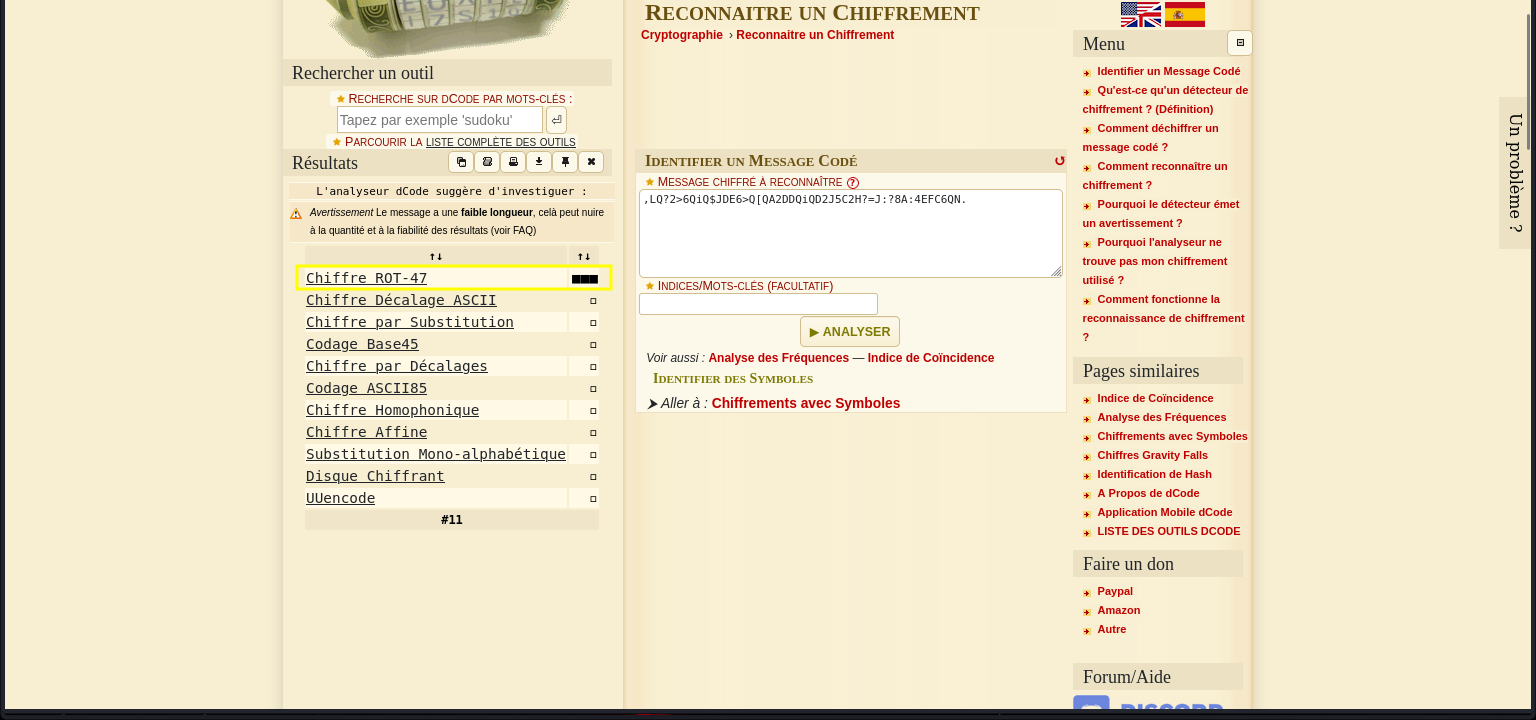This screenshot has width=1536, height=720.
Task: Clear results with the X icon
Action: [591, 162]
